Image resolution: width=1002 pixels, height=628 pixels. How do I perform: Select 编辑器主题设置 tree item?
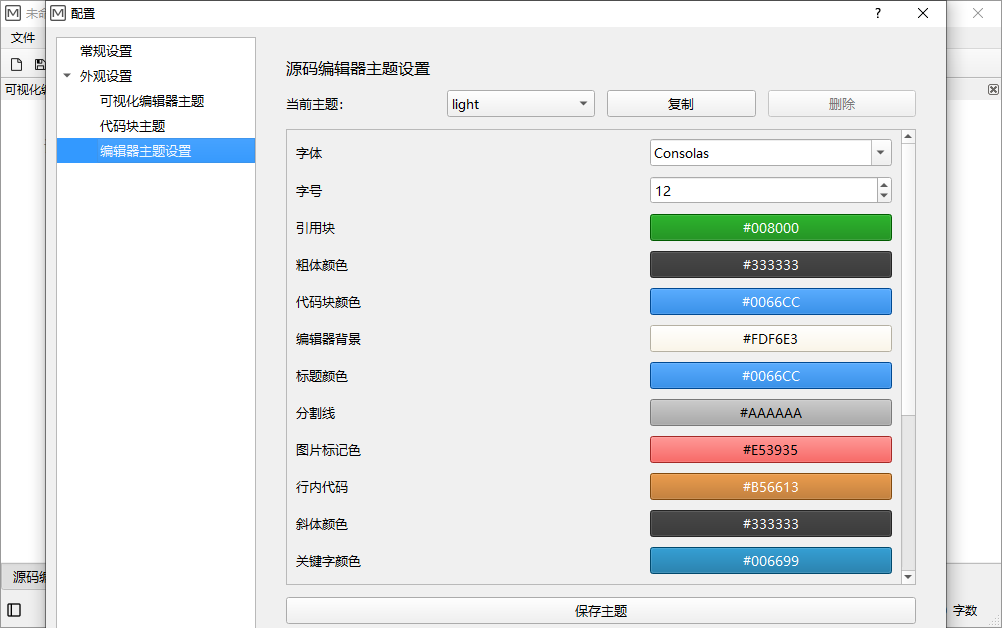[x=156, y=151]
